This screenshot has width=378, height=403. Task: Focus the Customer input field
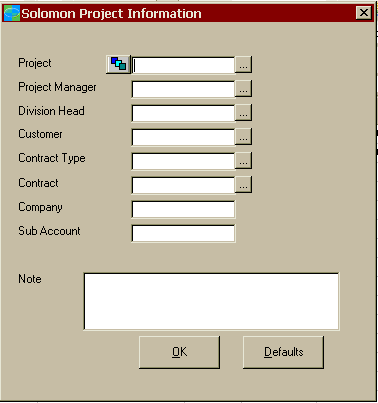pyautogui.click(x=183, y=137)
